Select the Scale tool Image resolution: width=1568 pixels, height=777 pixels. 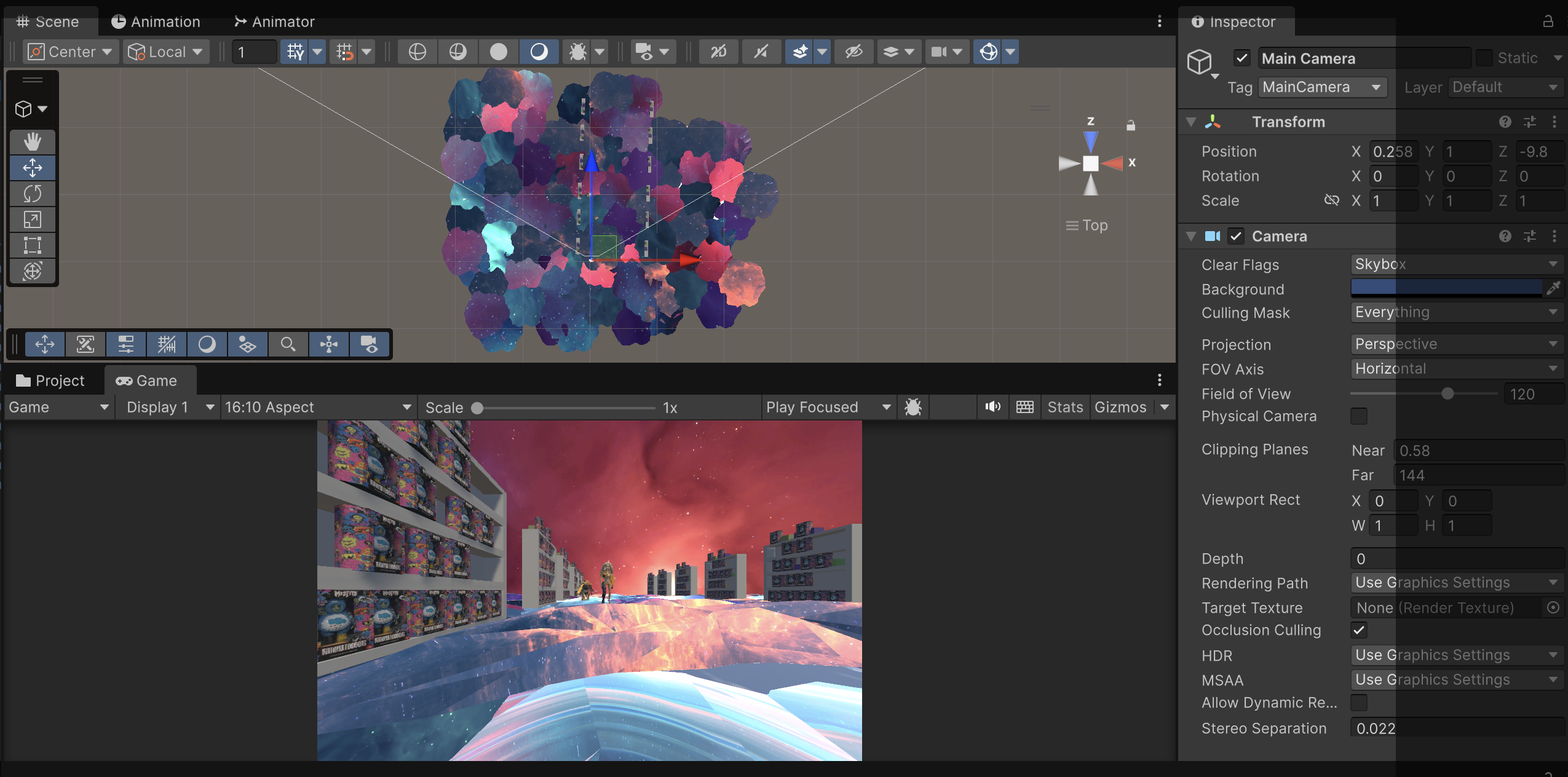[x=32, y=219]
